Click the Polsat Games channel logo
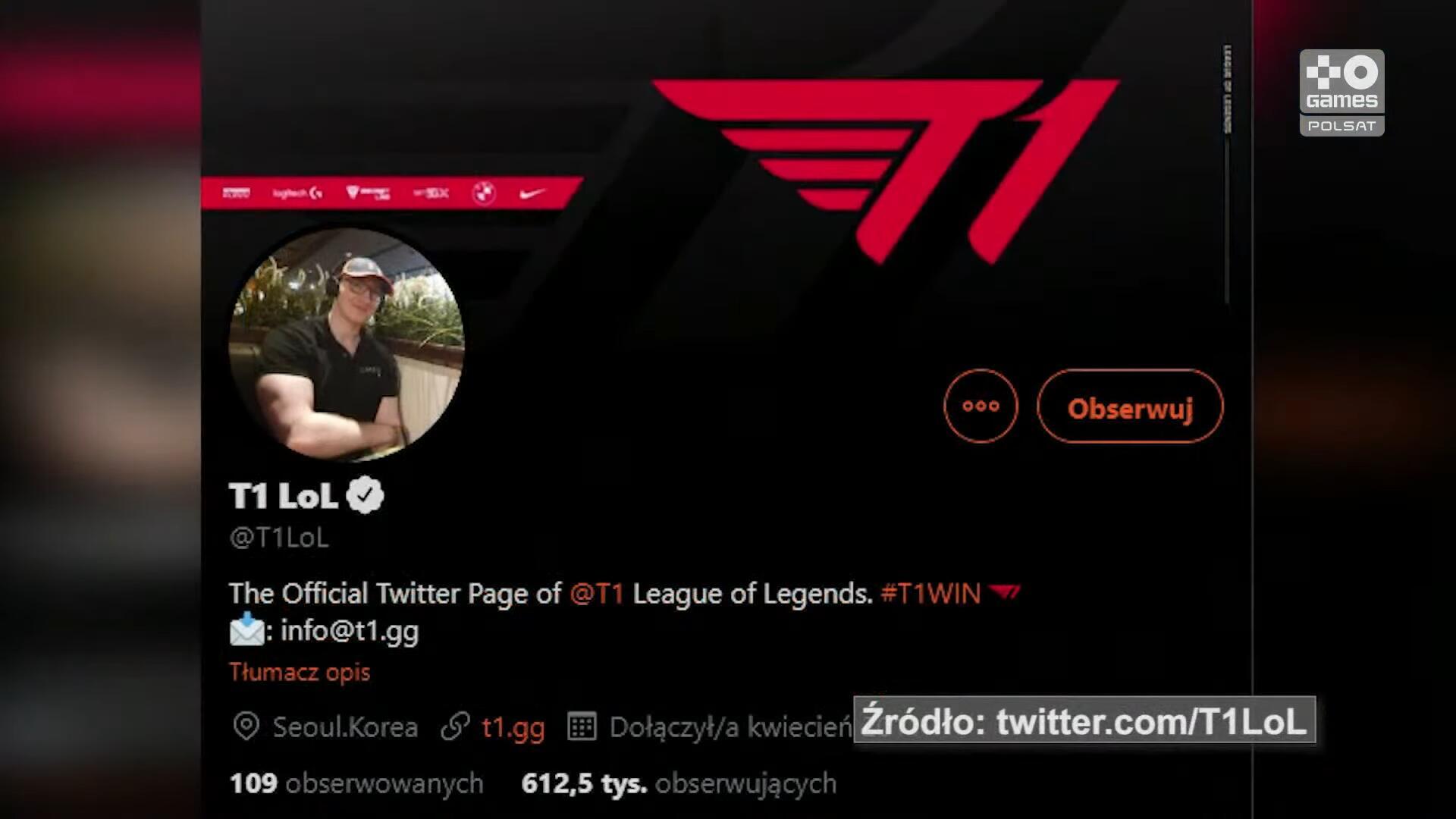1456x819 pixels. pos(1341,93)
